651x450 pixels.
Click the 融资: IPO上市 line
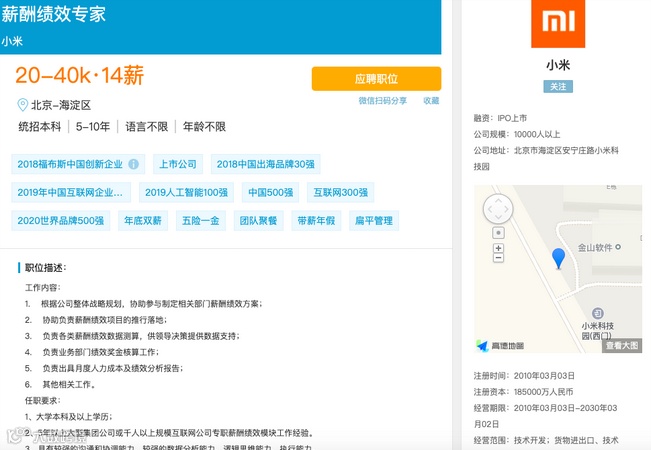coord(500,118)
